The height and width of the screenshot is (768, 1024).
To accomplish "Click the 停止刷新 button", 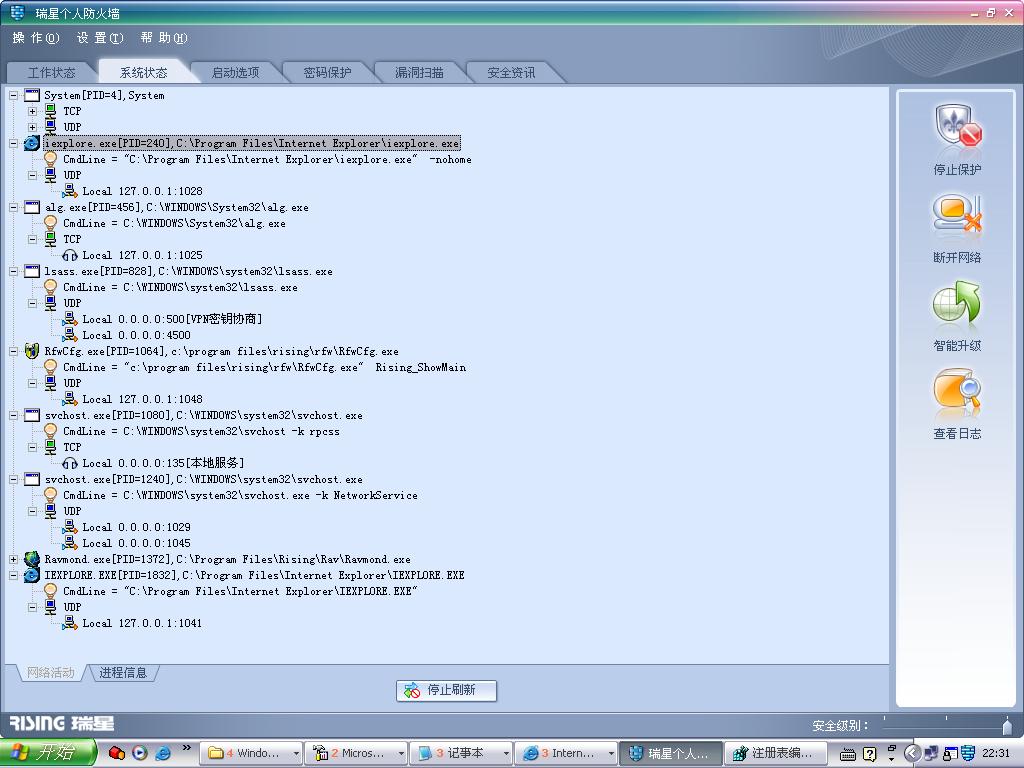I will click(447, 690).
